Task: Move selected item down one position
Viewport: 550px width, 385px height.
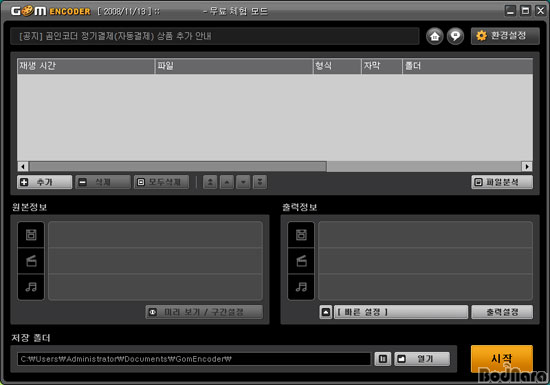Action: point(243,182)
